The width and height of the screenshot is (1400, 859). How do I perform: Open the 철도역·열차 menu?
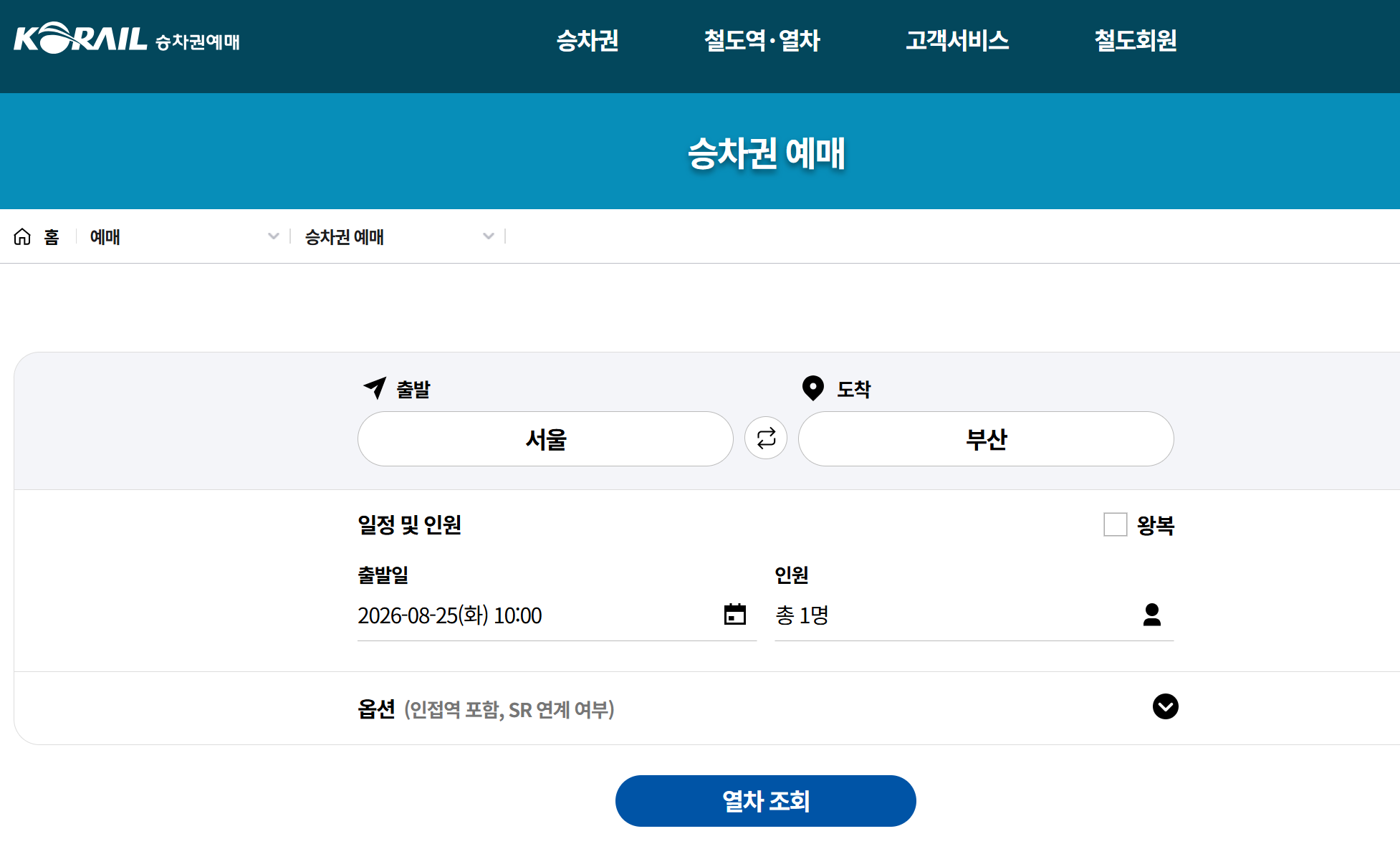click(x=762, y=40)
